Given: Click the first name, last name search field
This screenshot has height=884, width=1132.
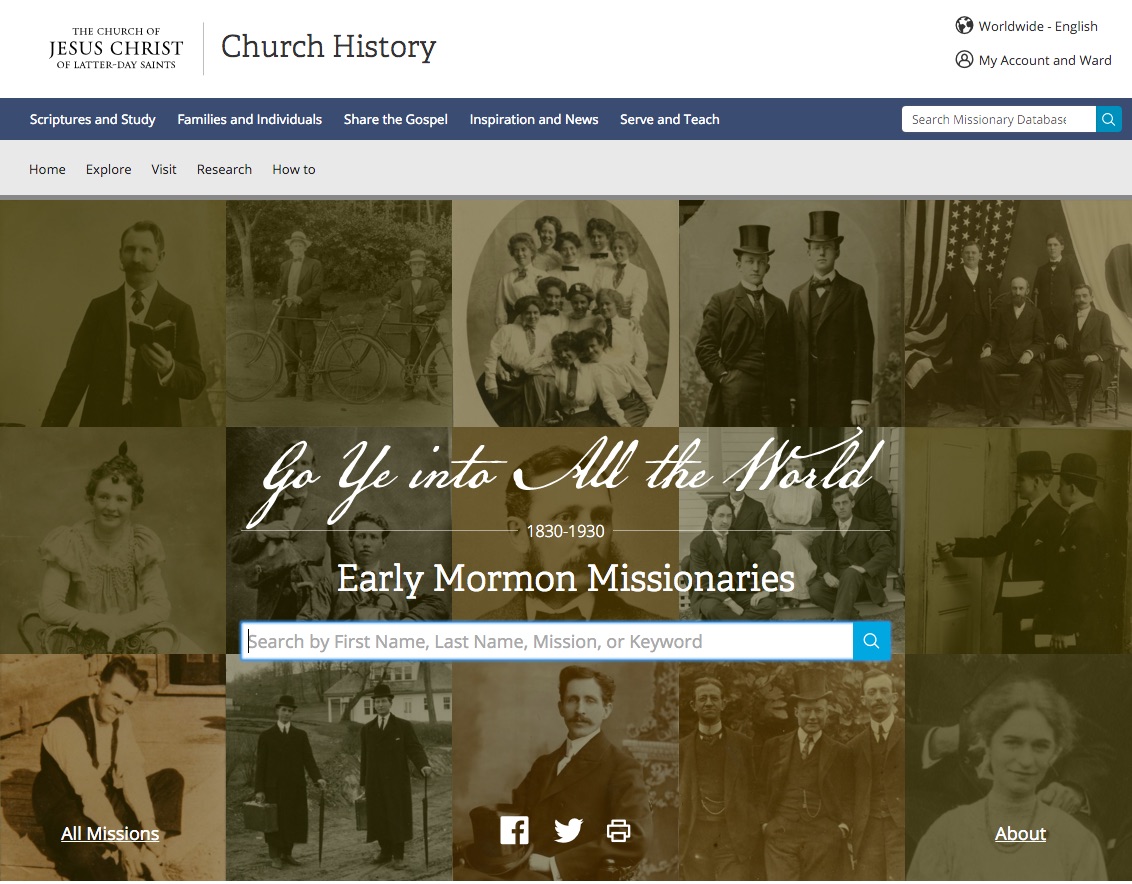Looking at the screenshot, I should pyautogui.click(x=547, y=641).
